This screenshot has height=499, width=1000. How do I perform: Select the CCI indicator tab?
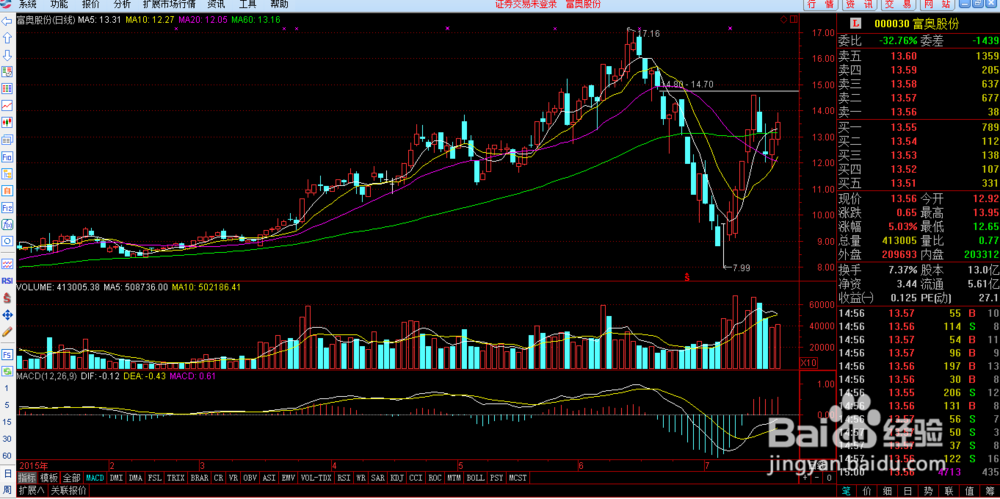coord(418,477)
